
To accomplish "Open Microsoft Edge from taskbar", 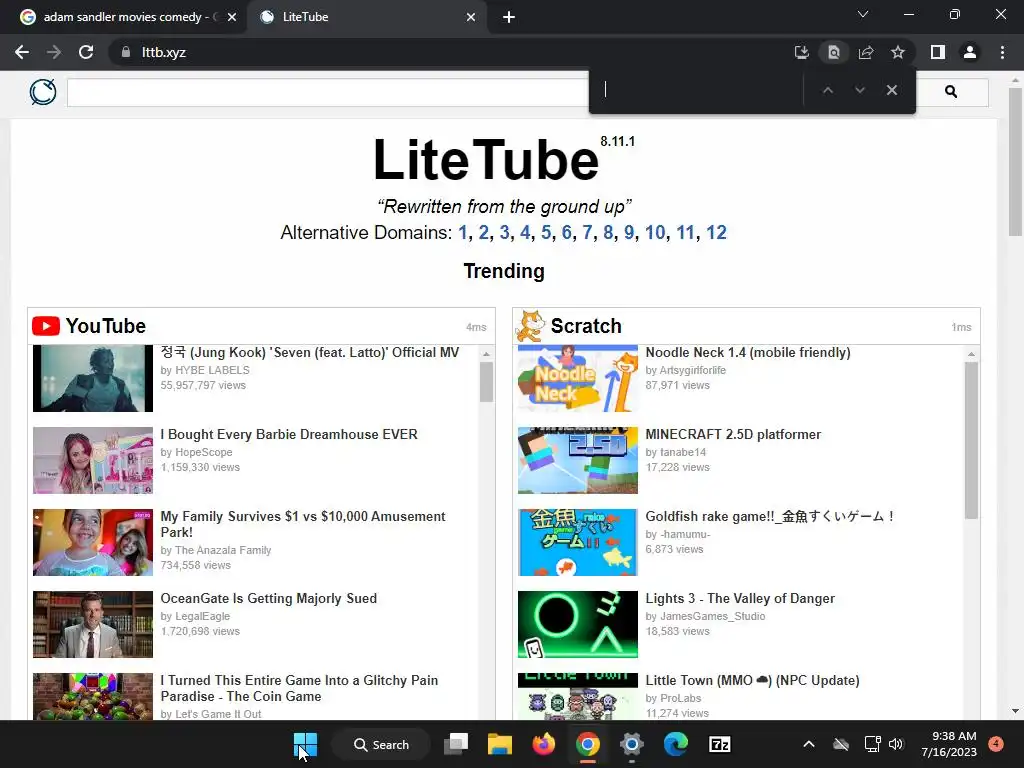I will (675, 744).
